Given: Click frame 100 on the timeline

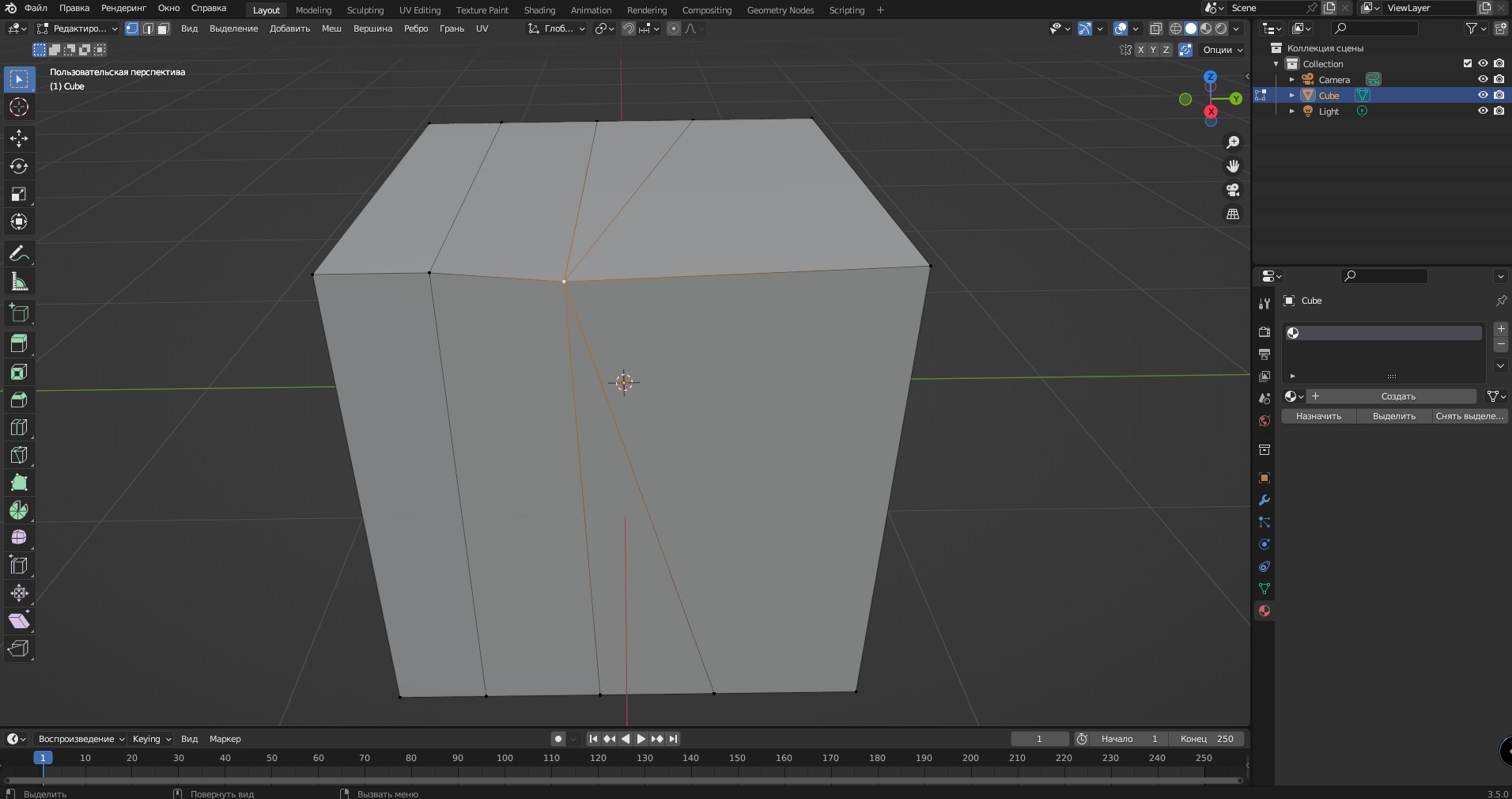Looking at the screenshot, I should 505,758.
